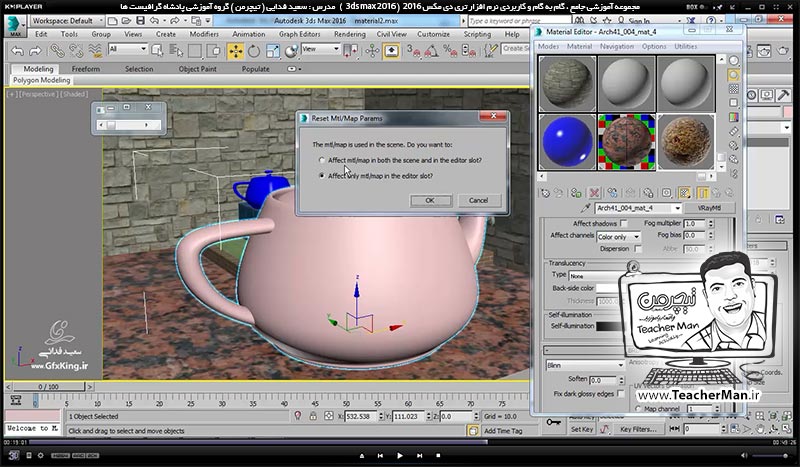Toggle the Percent Snap icon
This screenshot has height=467, width=800.
[x=450, y=51]
